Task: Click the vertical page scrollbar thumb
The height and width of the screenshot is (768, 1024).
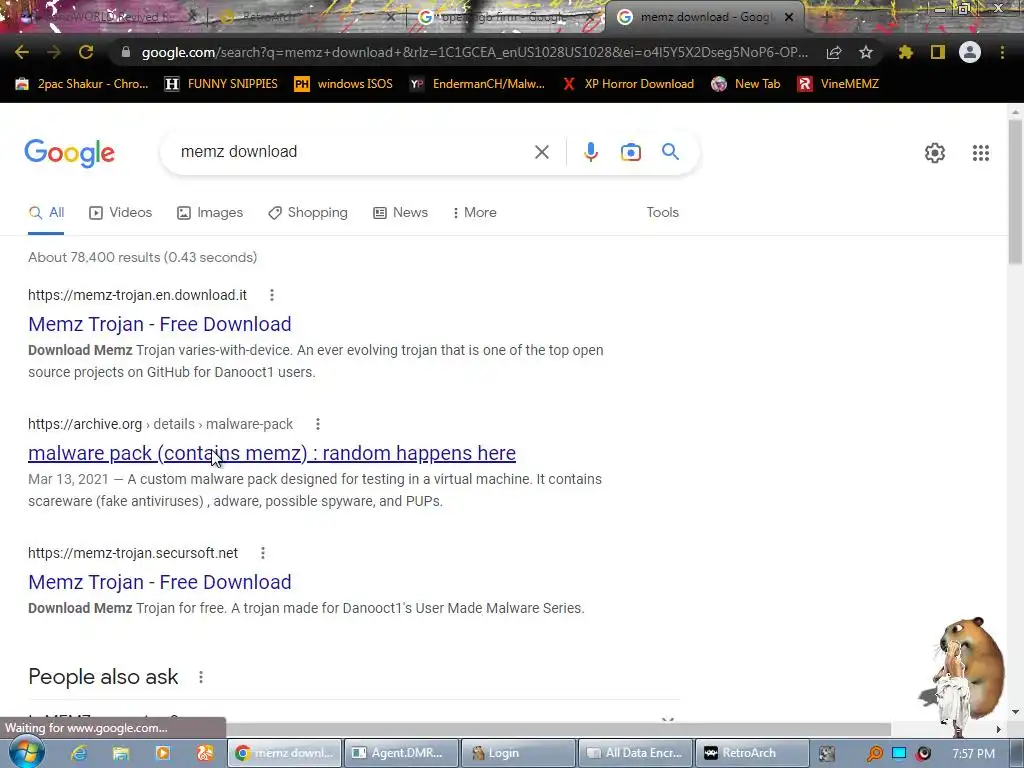Action: [1015, 191]
